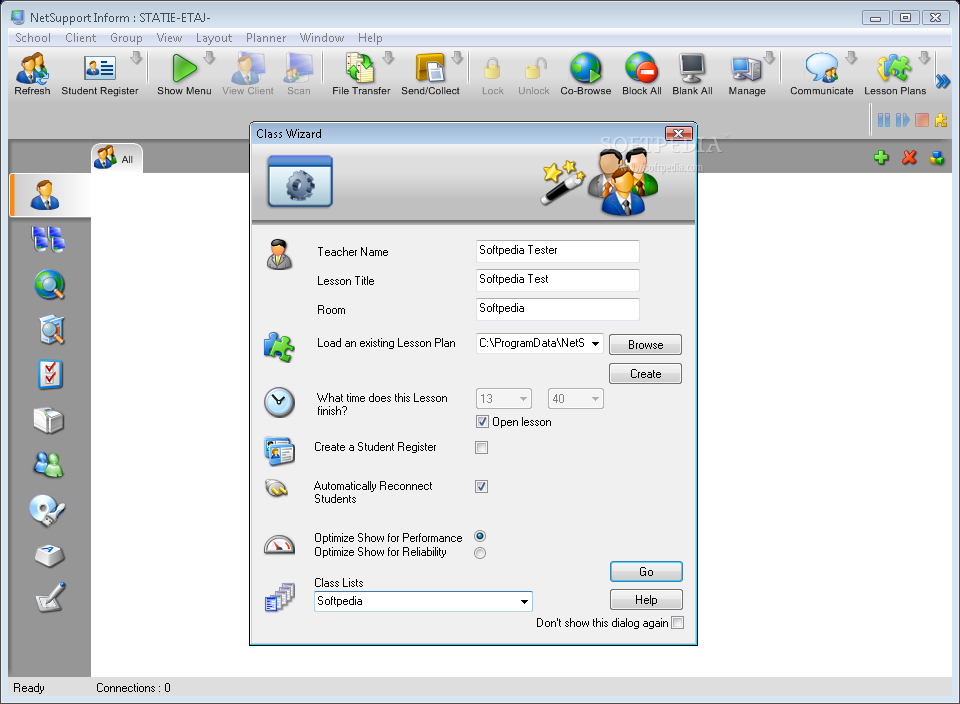960x704 pixels.
Task: Open survey checklist view in sidebar
Action: pyautogui.click(x=50, y=375)
